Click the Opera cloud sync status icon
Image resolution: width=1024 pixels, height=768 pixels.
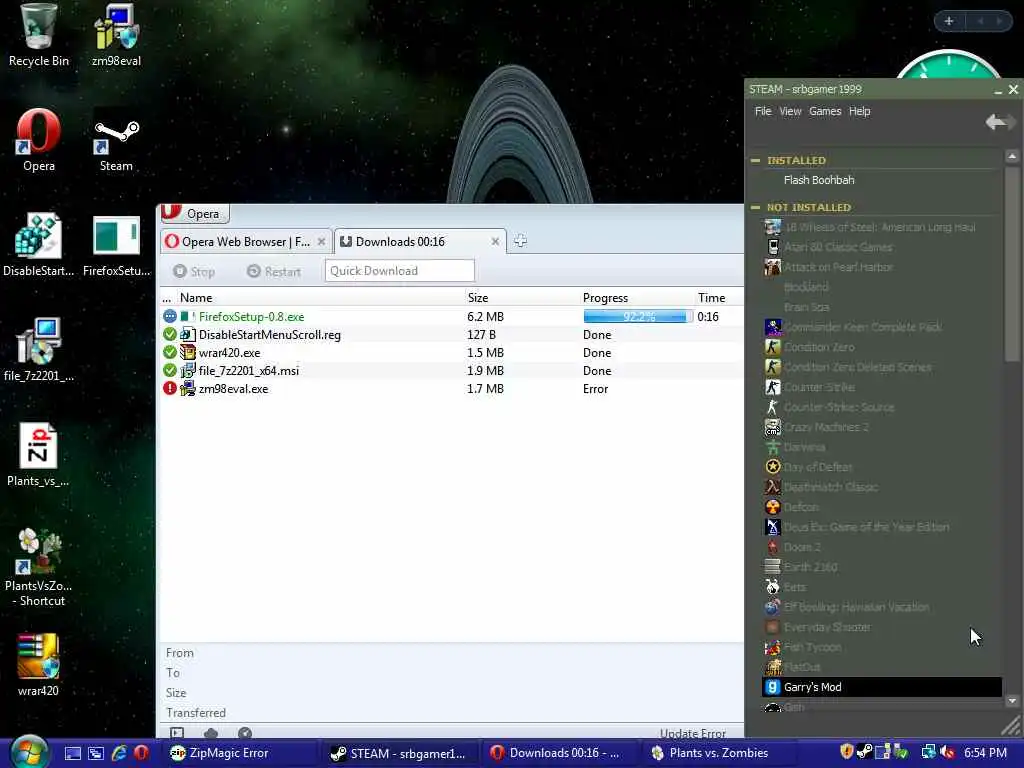point(211,733)
